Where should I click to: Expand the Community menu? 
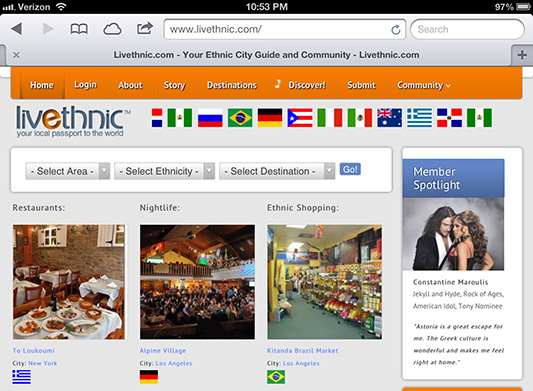[x=424, y=85]
